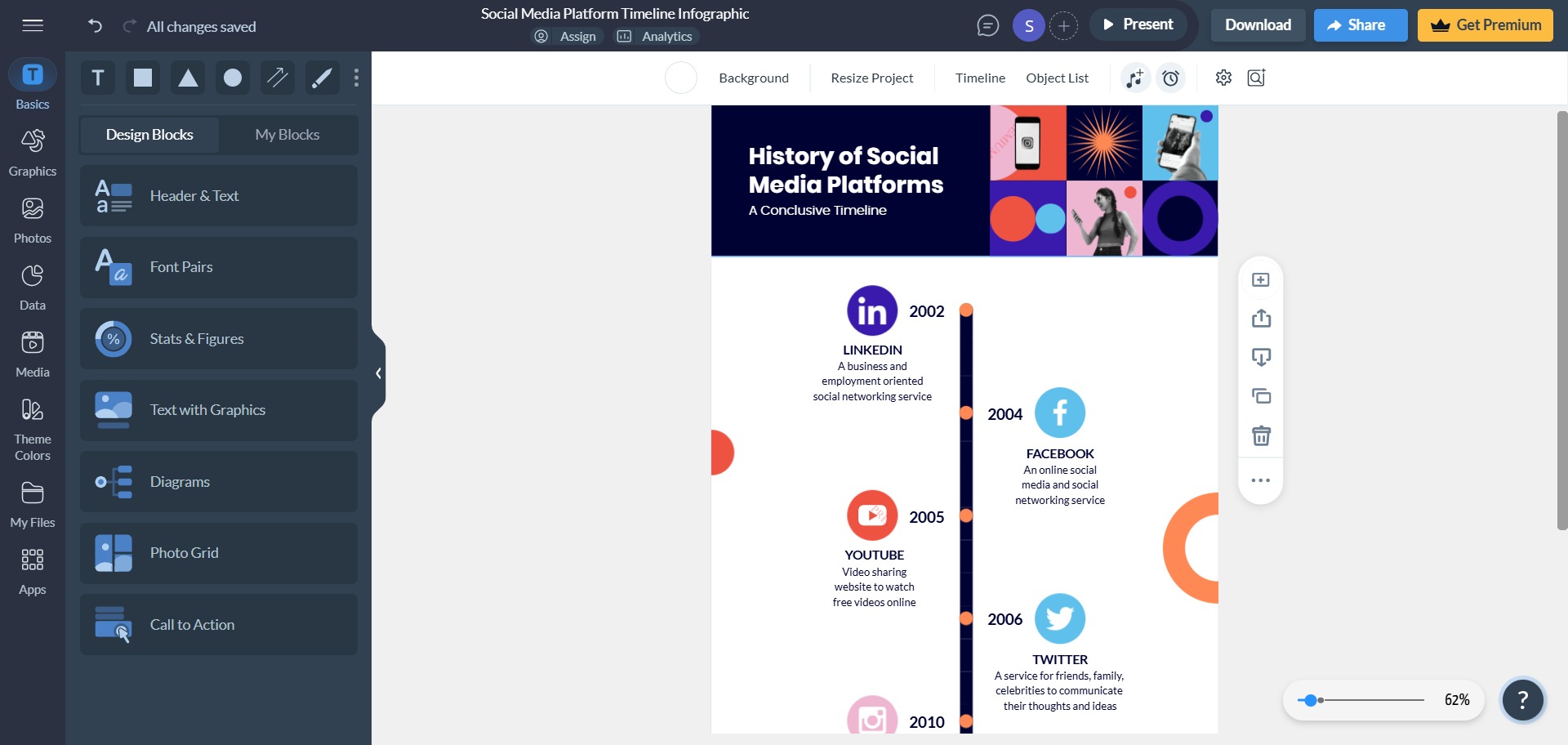
Task: Duplicate the current slide
Action: [1261, 396]
